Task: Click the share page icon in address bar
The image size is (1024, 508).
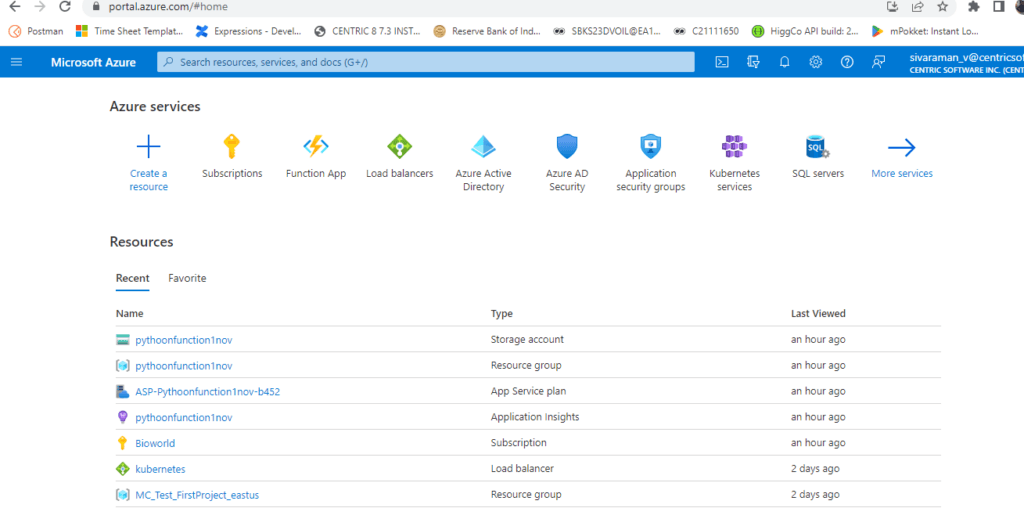Action: coord(918,7)
